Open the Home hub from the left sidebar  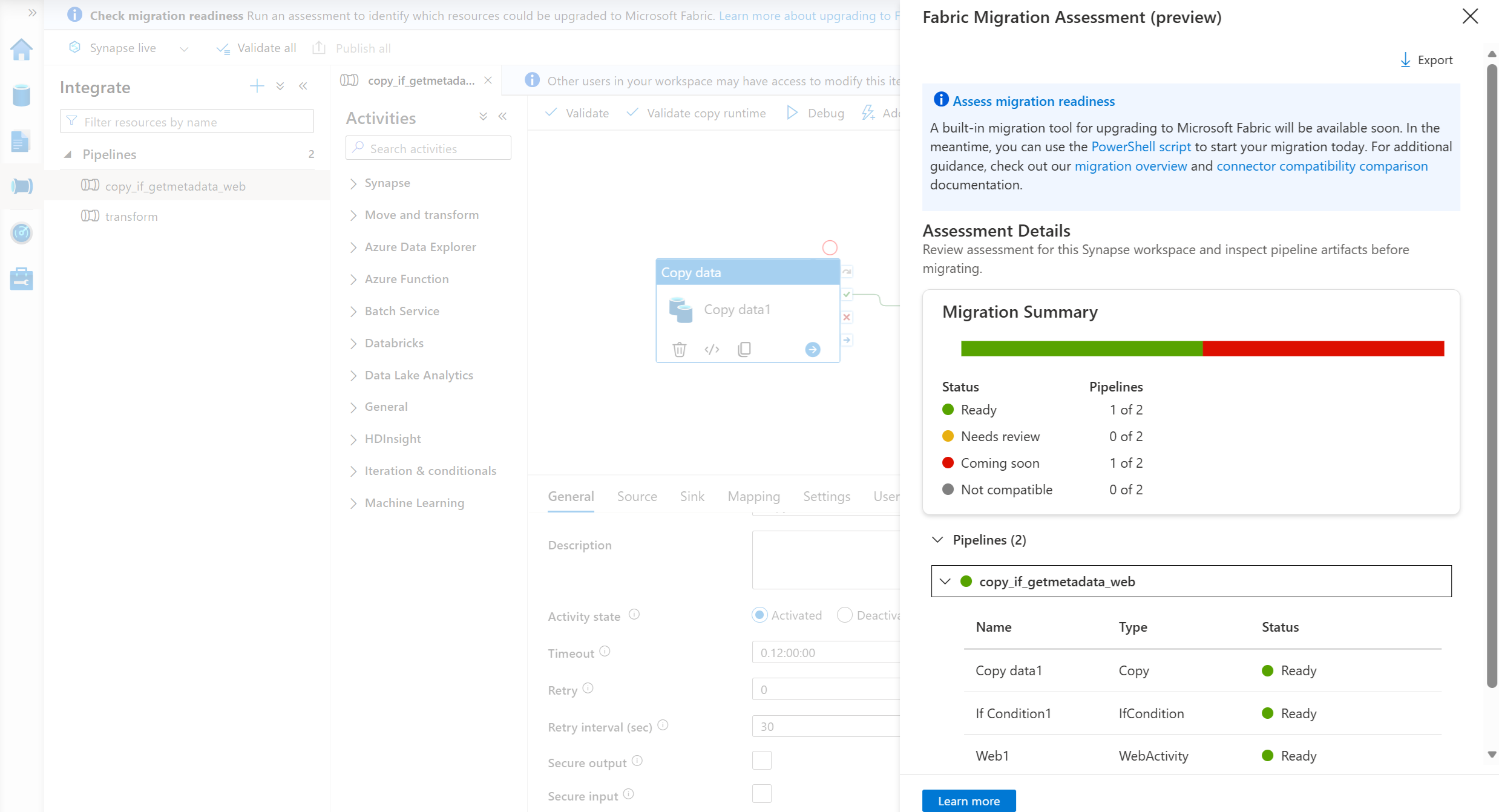point(21,49)
